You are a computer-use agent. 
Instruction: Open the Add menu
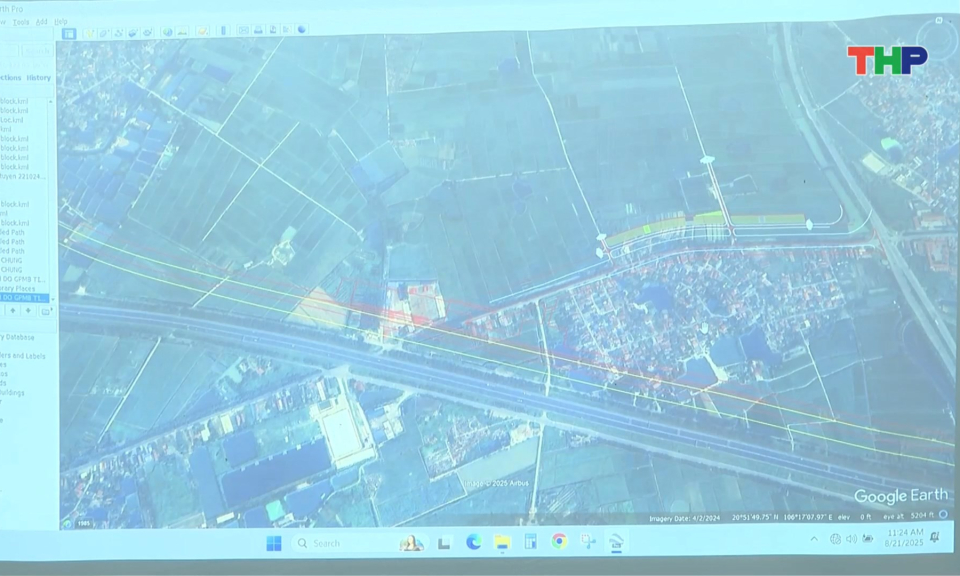pyautogui.click(x=41, y=21)
